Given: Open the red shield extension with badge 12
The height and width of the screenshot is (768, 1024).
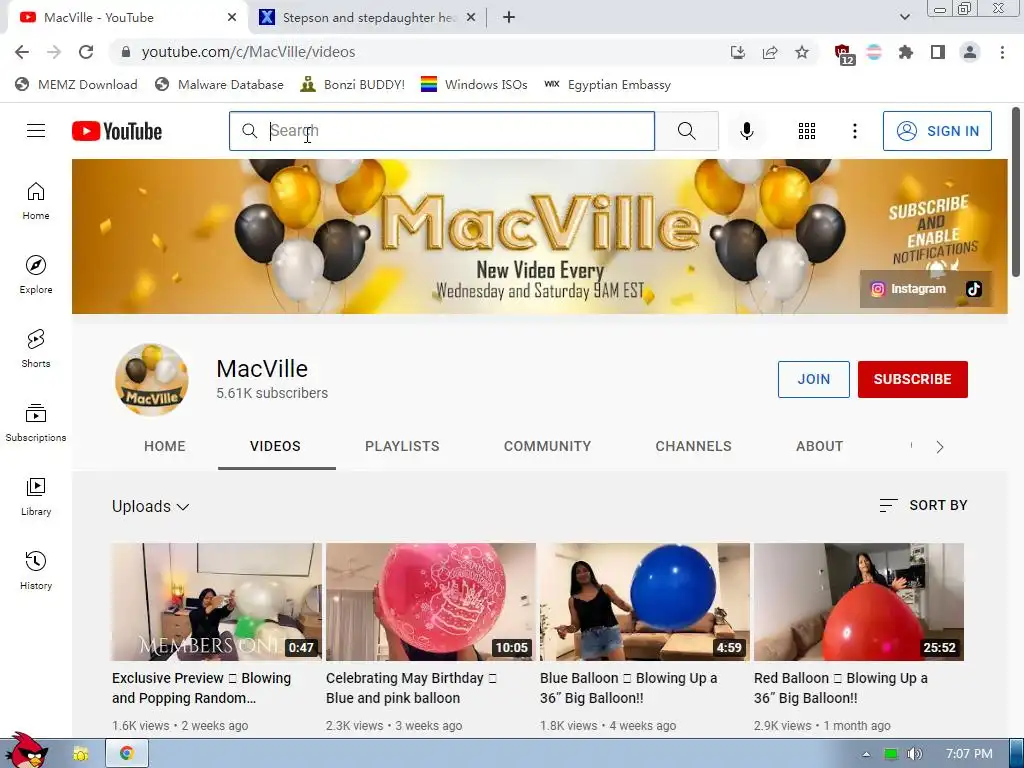Looking at the screenshot, I should [843, 54].
